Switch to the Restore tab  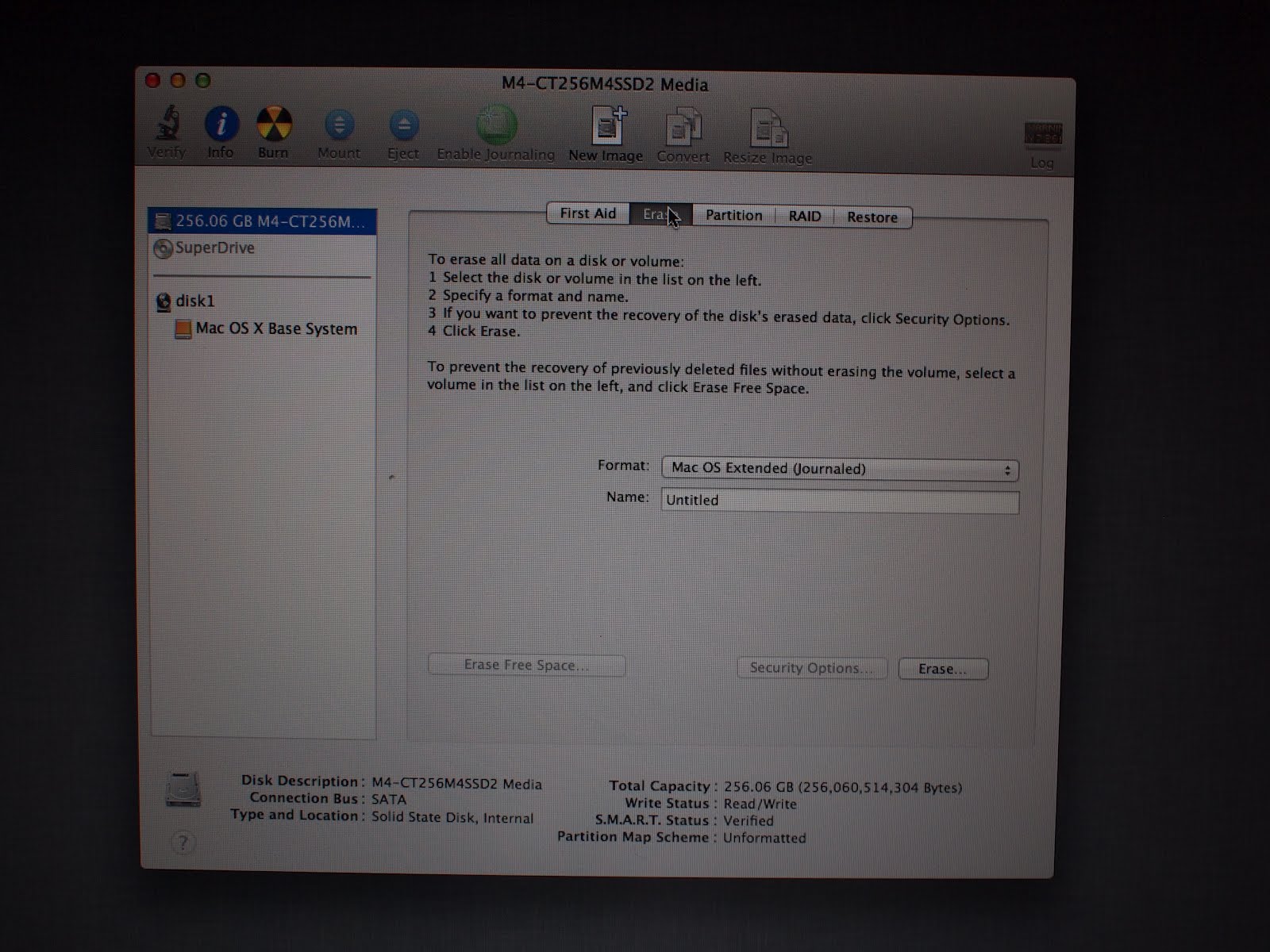(872, 217)
